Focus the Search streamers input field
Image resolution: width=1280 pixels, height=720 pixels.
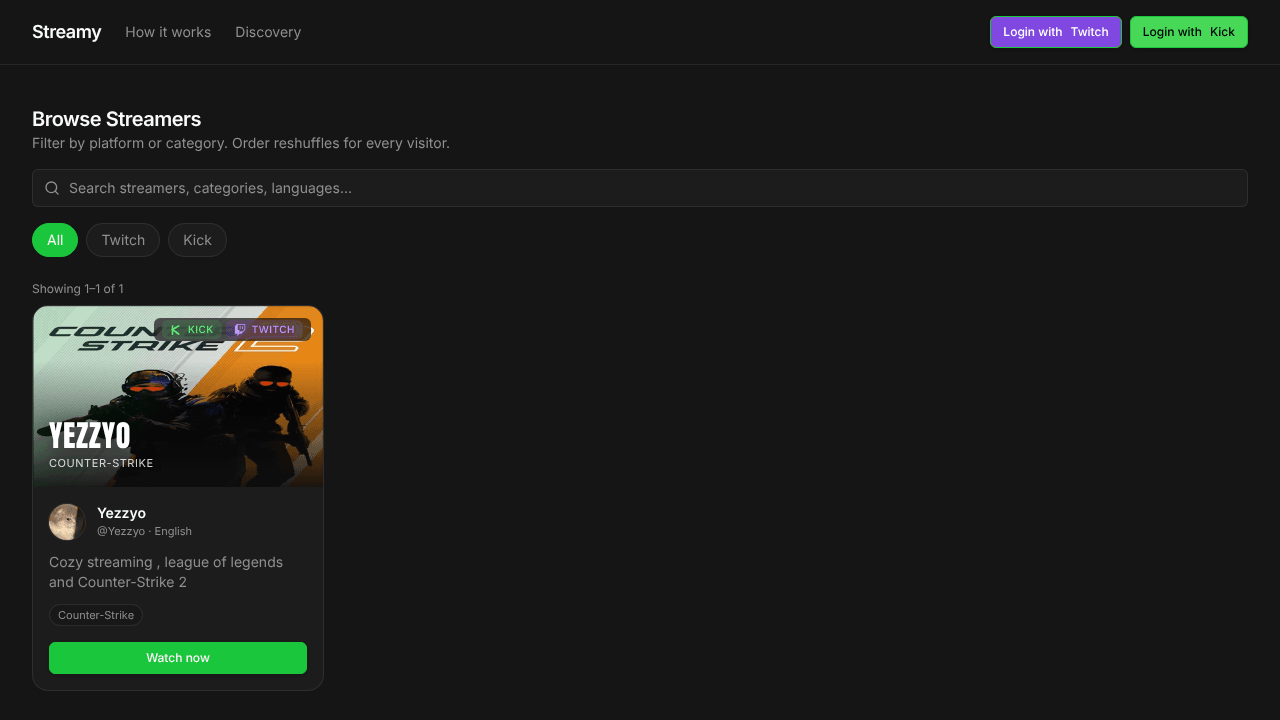(x=640, y=188)
